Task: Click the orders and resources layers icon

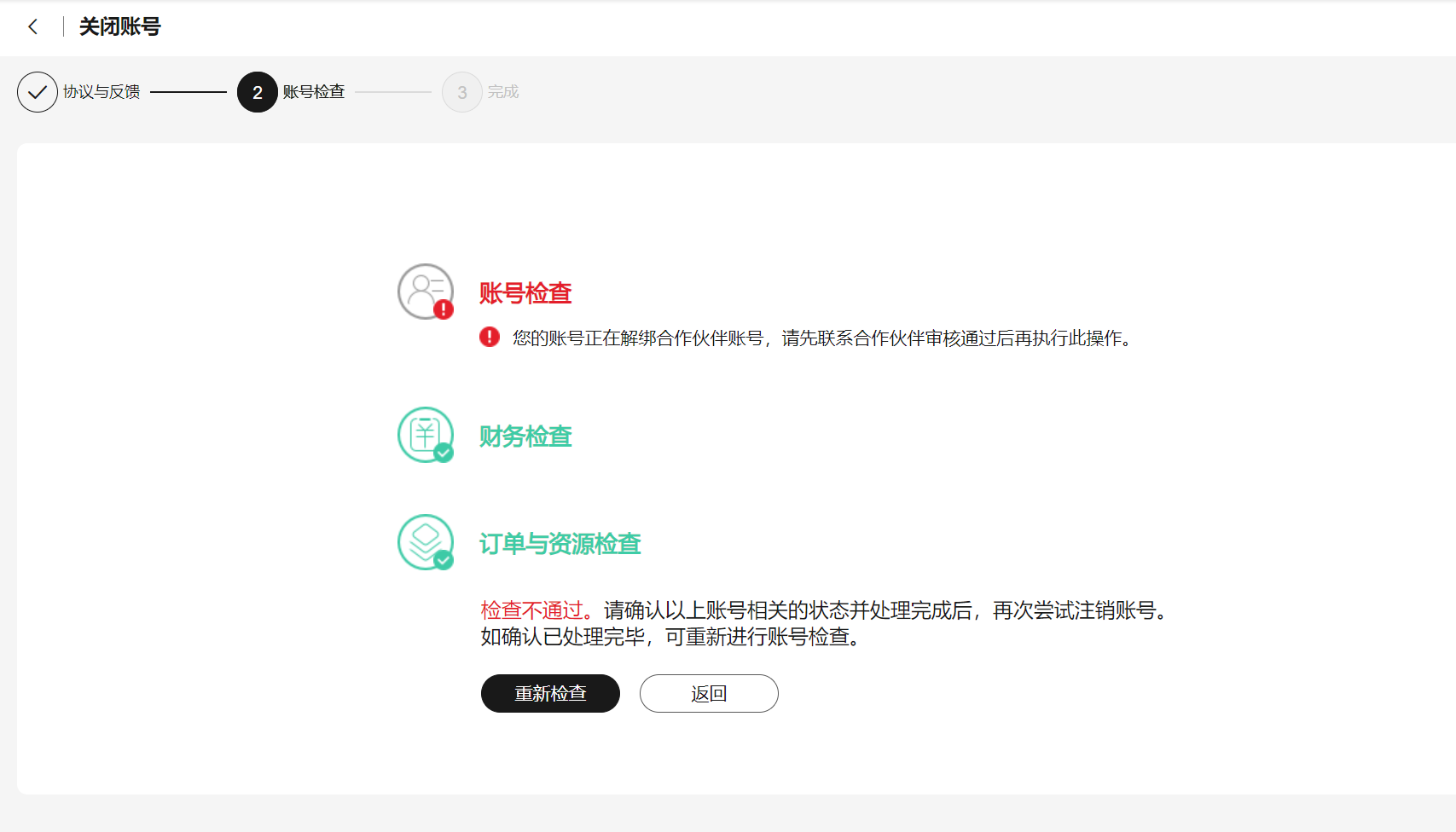Action: (x=425, y=541)
